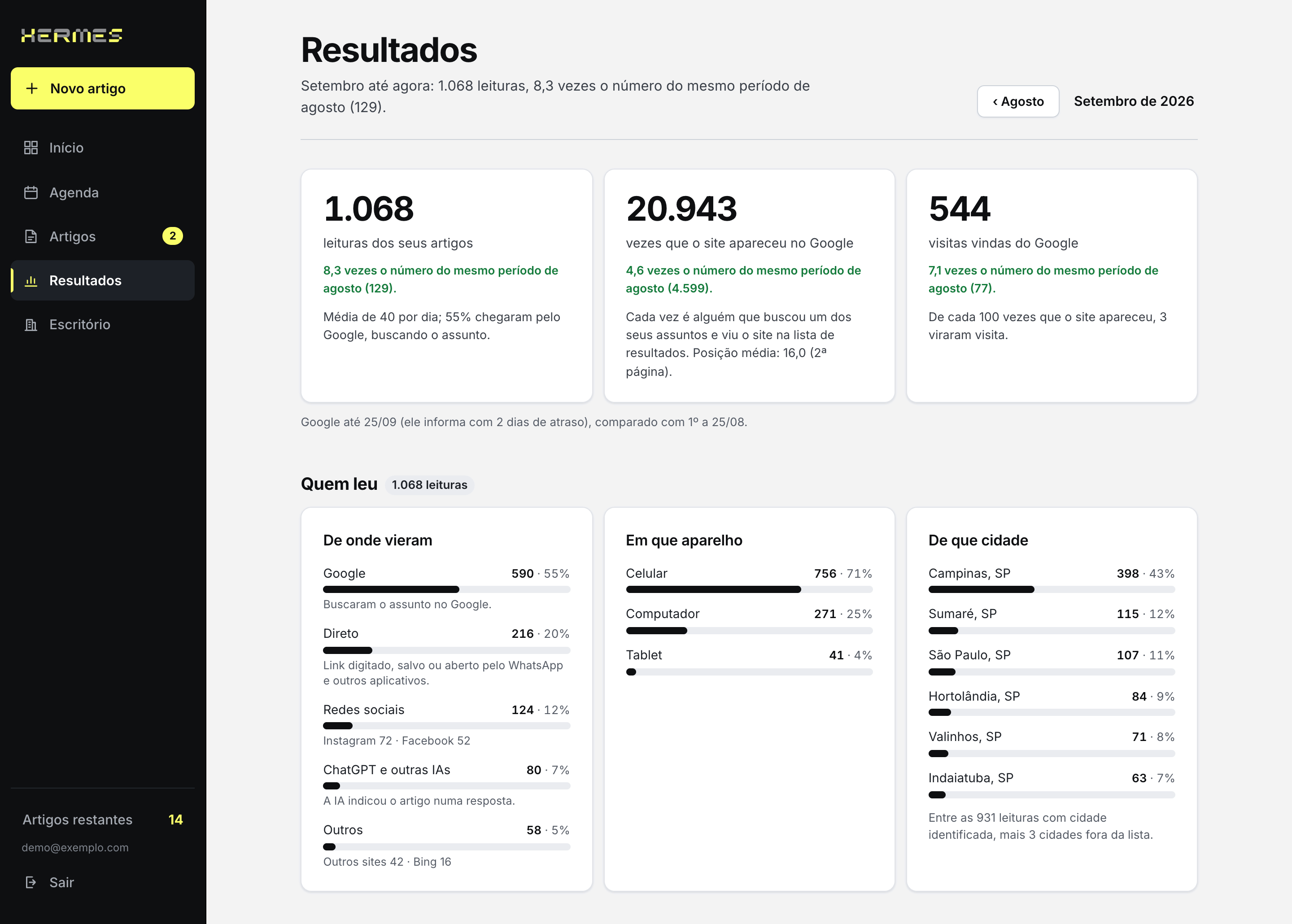Click the 'Indaiatuba, SP' city row

tap(1052, 785)
